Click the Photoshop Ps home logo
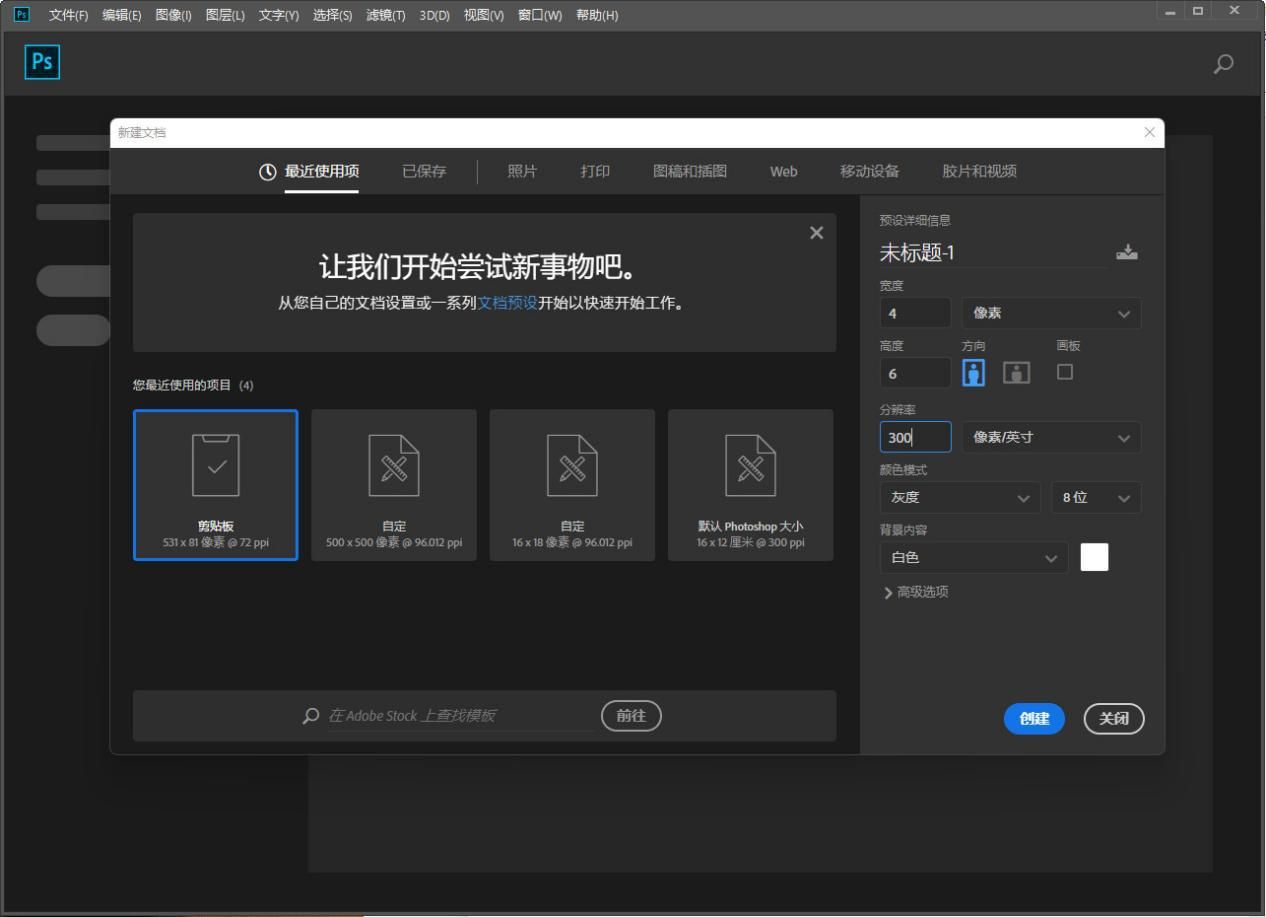The image size is (1266, 917). click(x=42, y=63)
